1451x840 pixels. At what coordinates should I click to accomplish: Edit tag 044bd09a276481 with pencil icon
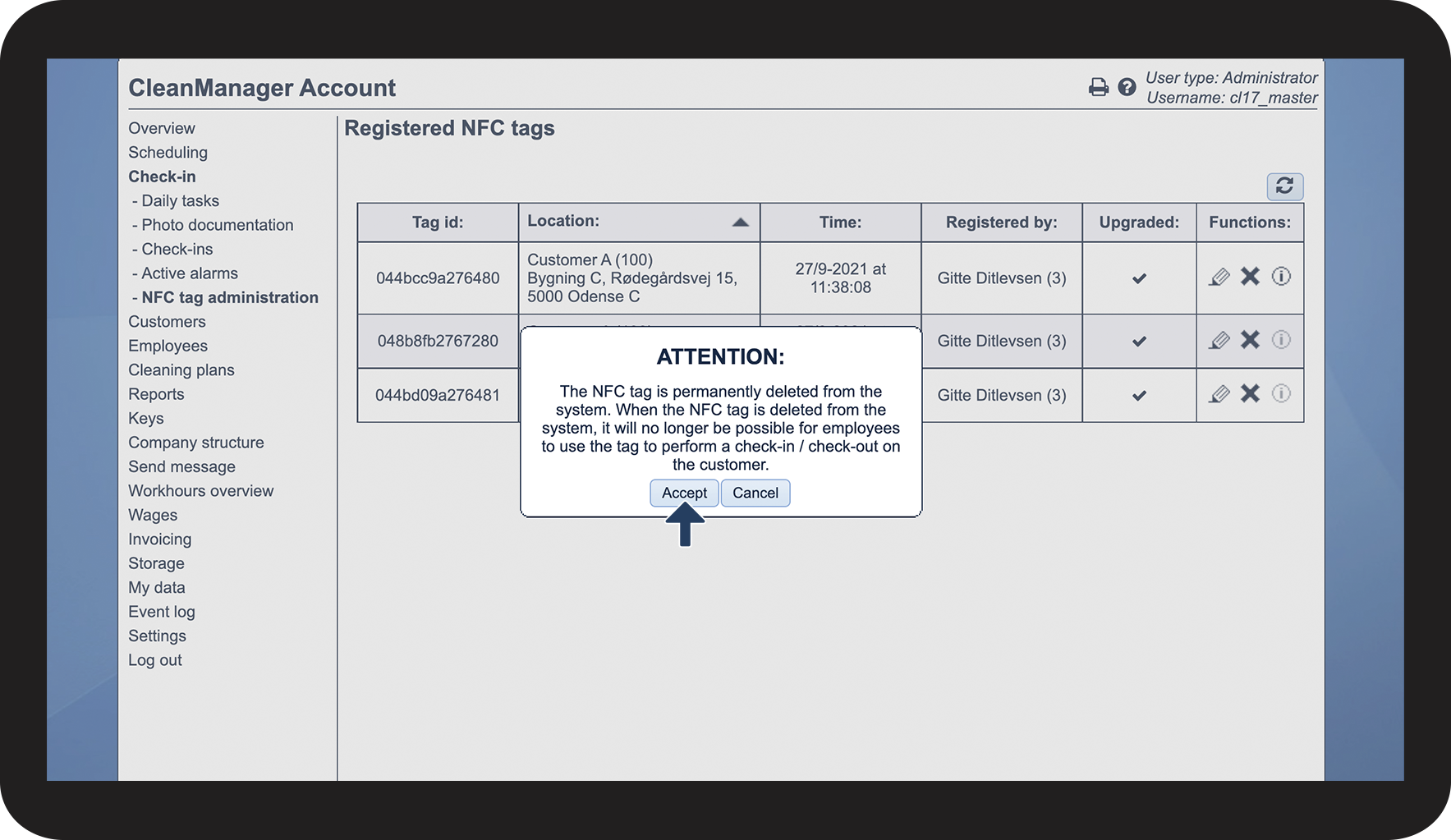pos(1219,394)
